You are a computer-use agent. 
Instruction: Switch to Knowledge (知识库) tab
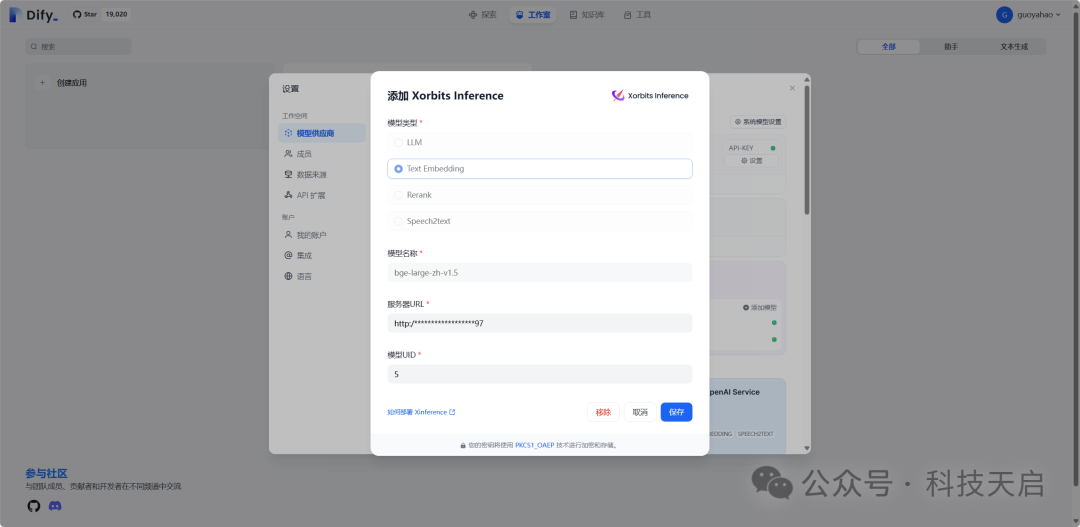tap(587, 14)
